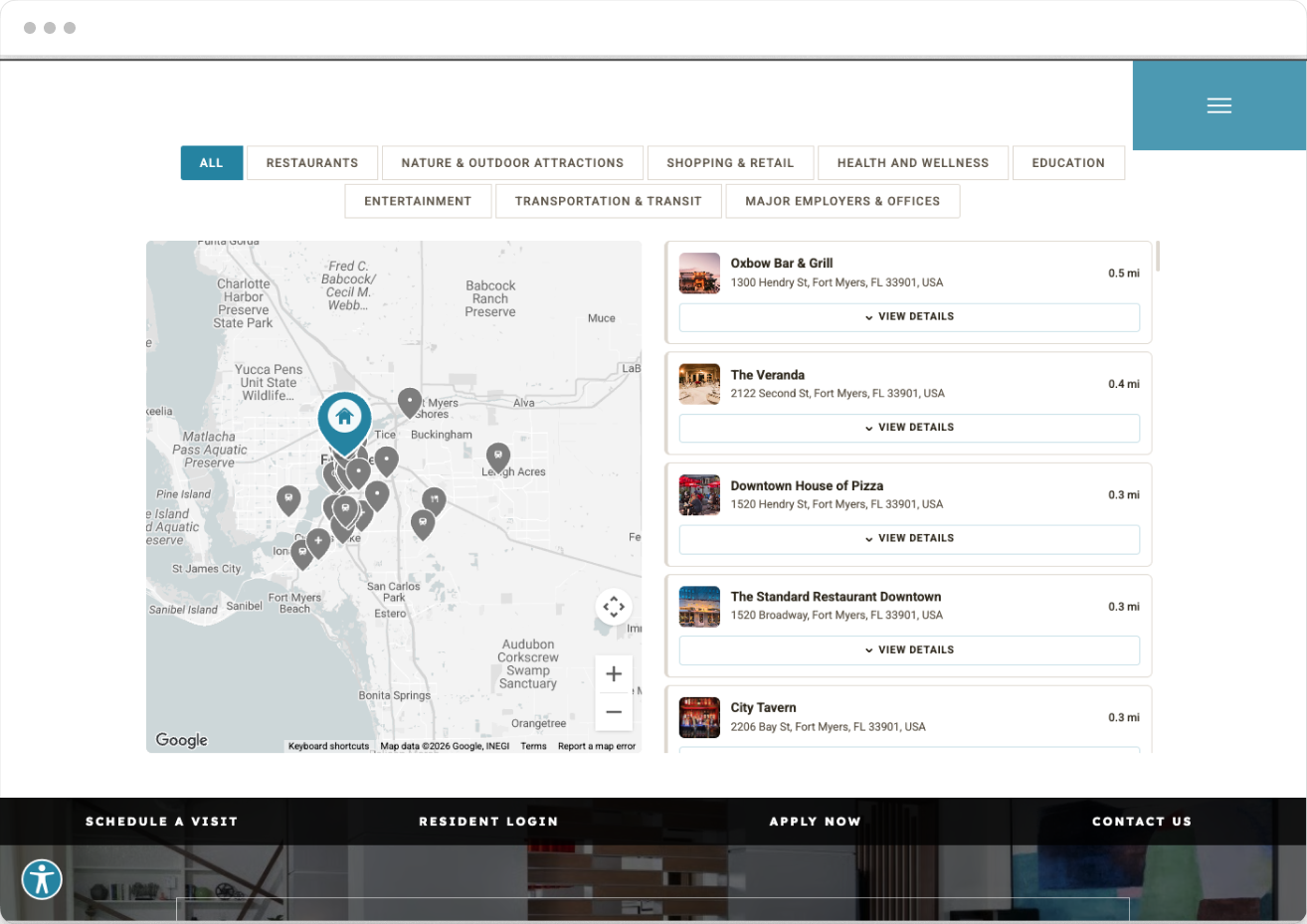Zoom in on the map
The height and width of the screenshot is (924, 1307).
point(614,674)
